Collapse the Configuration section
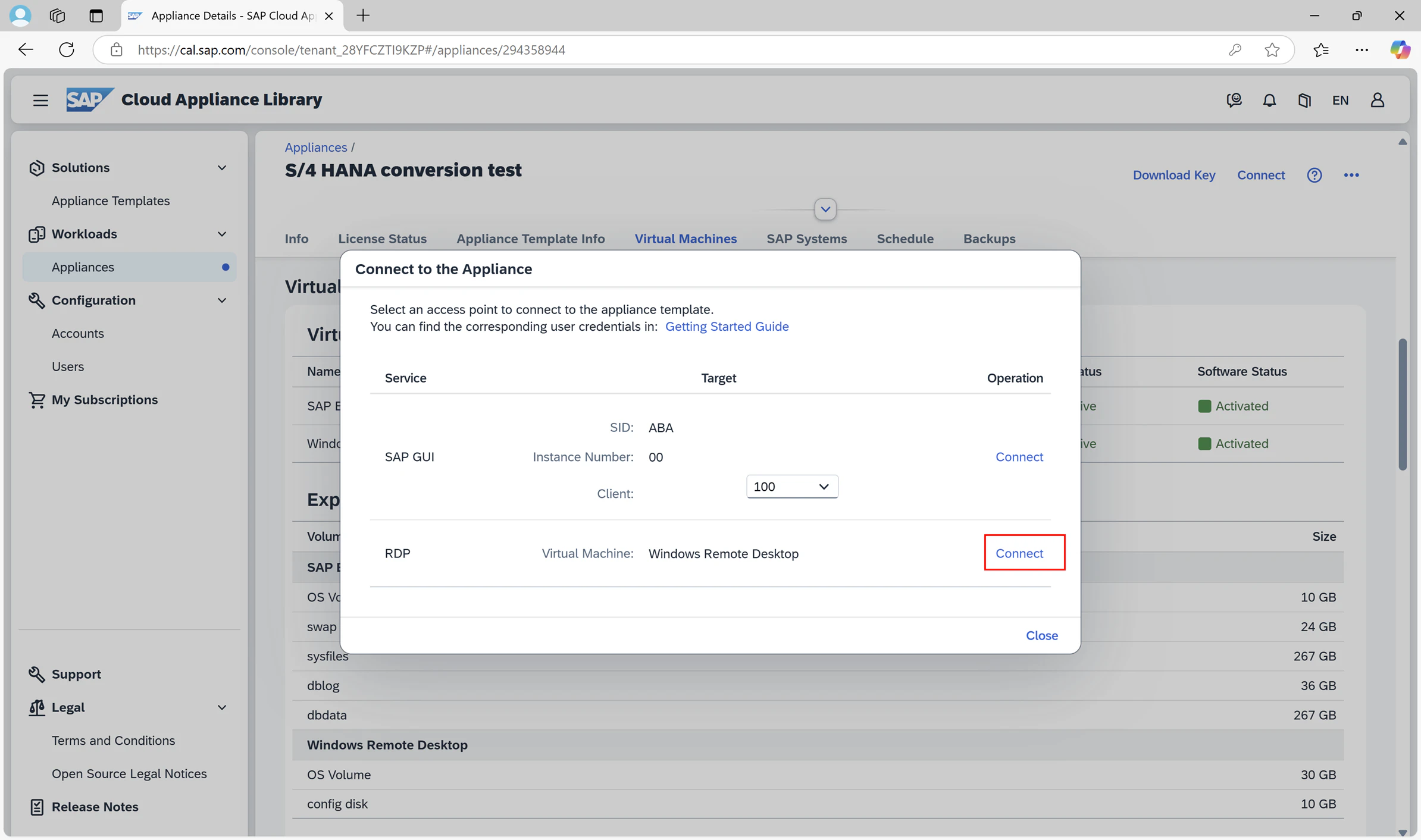1421x840 pixels. point(222,300)
